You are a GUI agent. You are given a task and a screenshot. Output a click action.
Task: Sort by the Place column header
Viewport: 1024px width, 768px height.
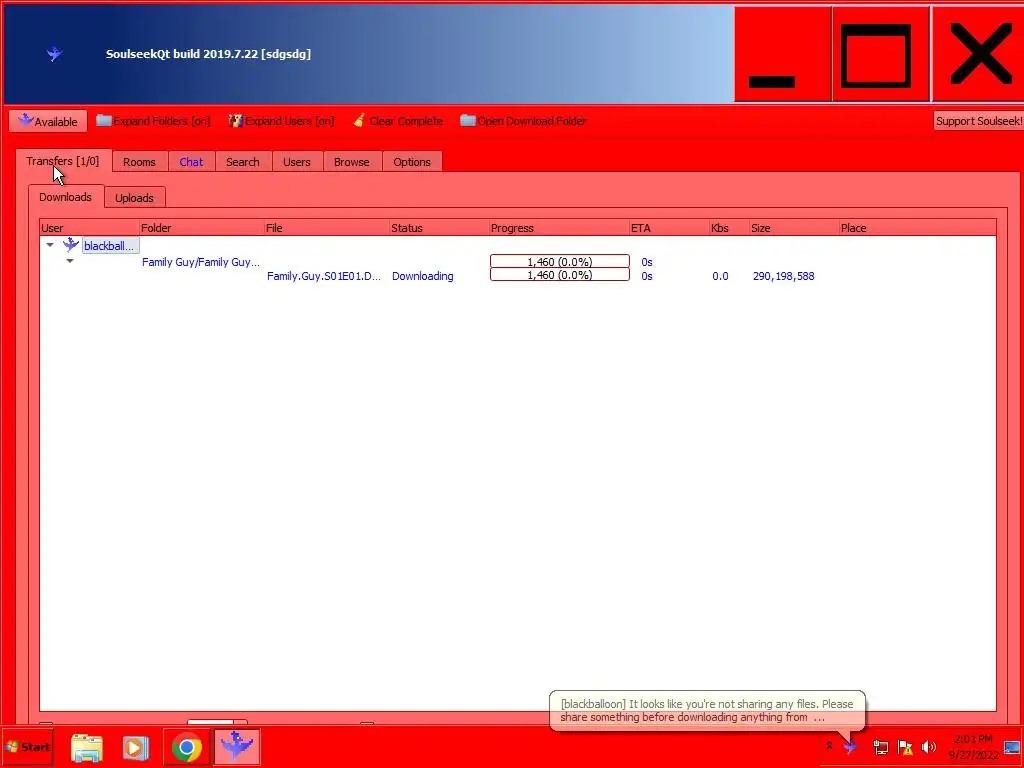coord(918,228)
